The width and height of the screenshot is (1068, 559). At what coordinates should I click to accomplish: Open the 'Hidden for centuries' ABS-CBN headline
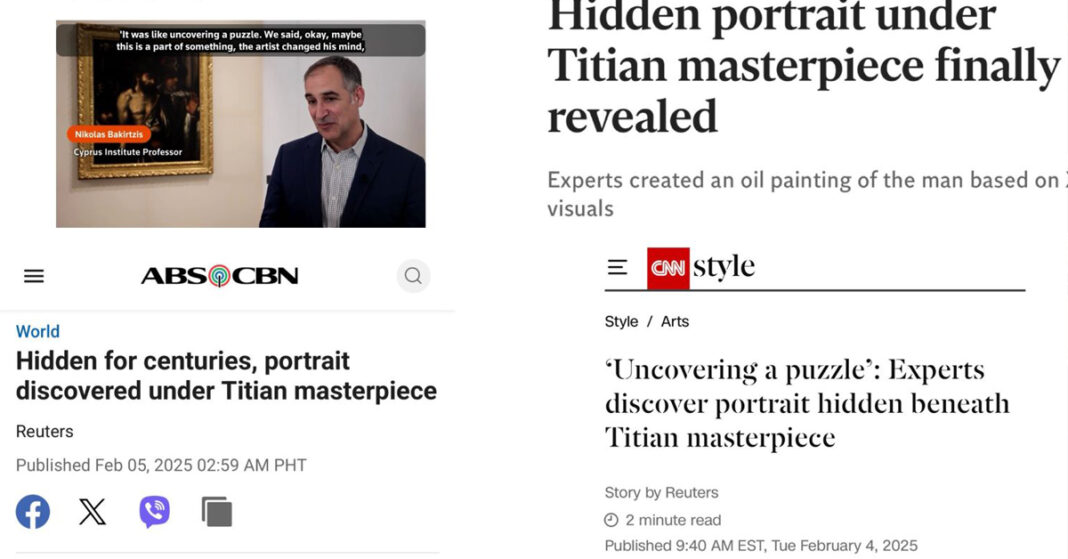point(226,375)
